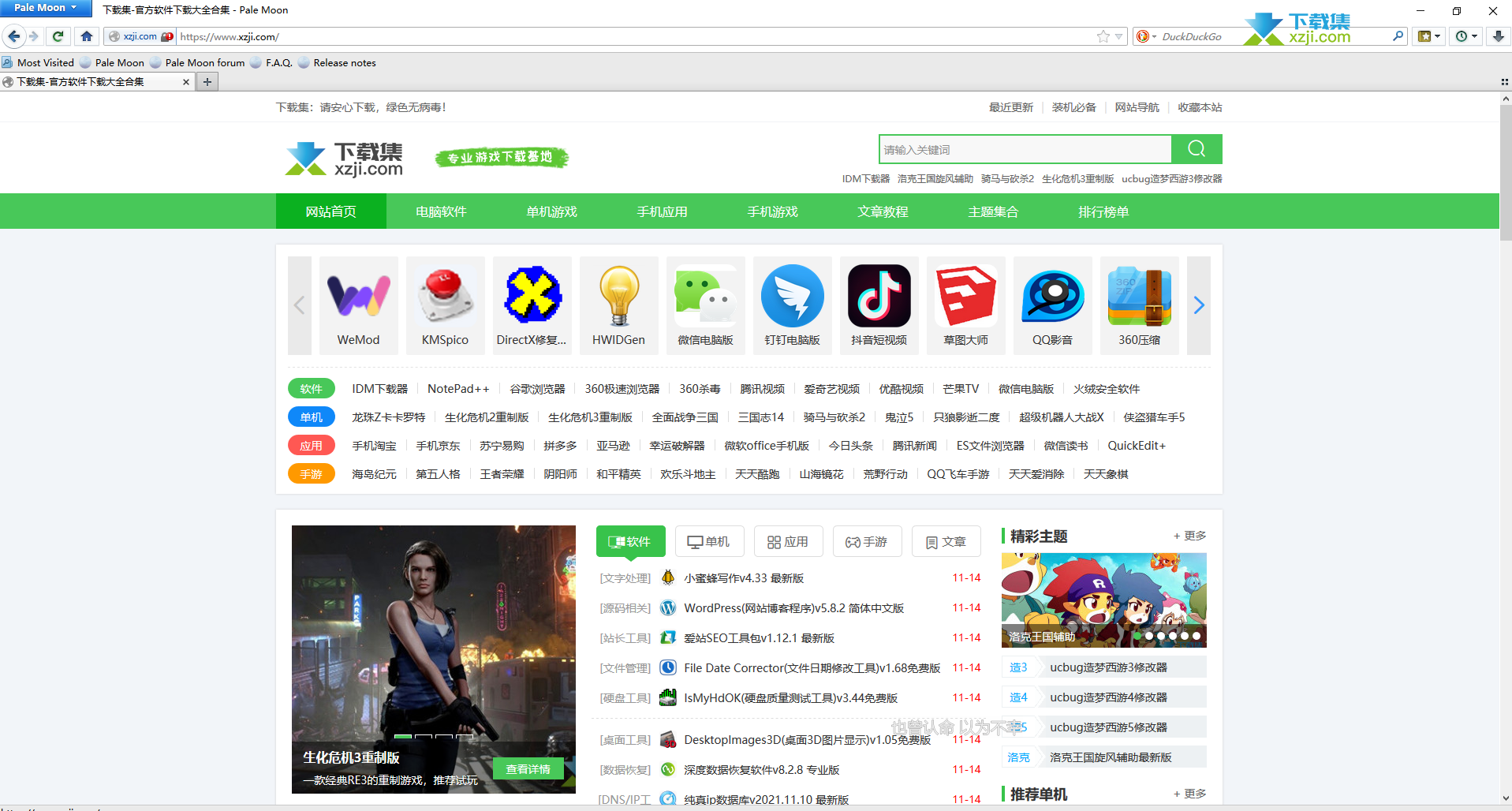
Task: Bookmark this page with star icon
Action: coord(1103,36)
